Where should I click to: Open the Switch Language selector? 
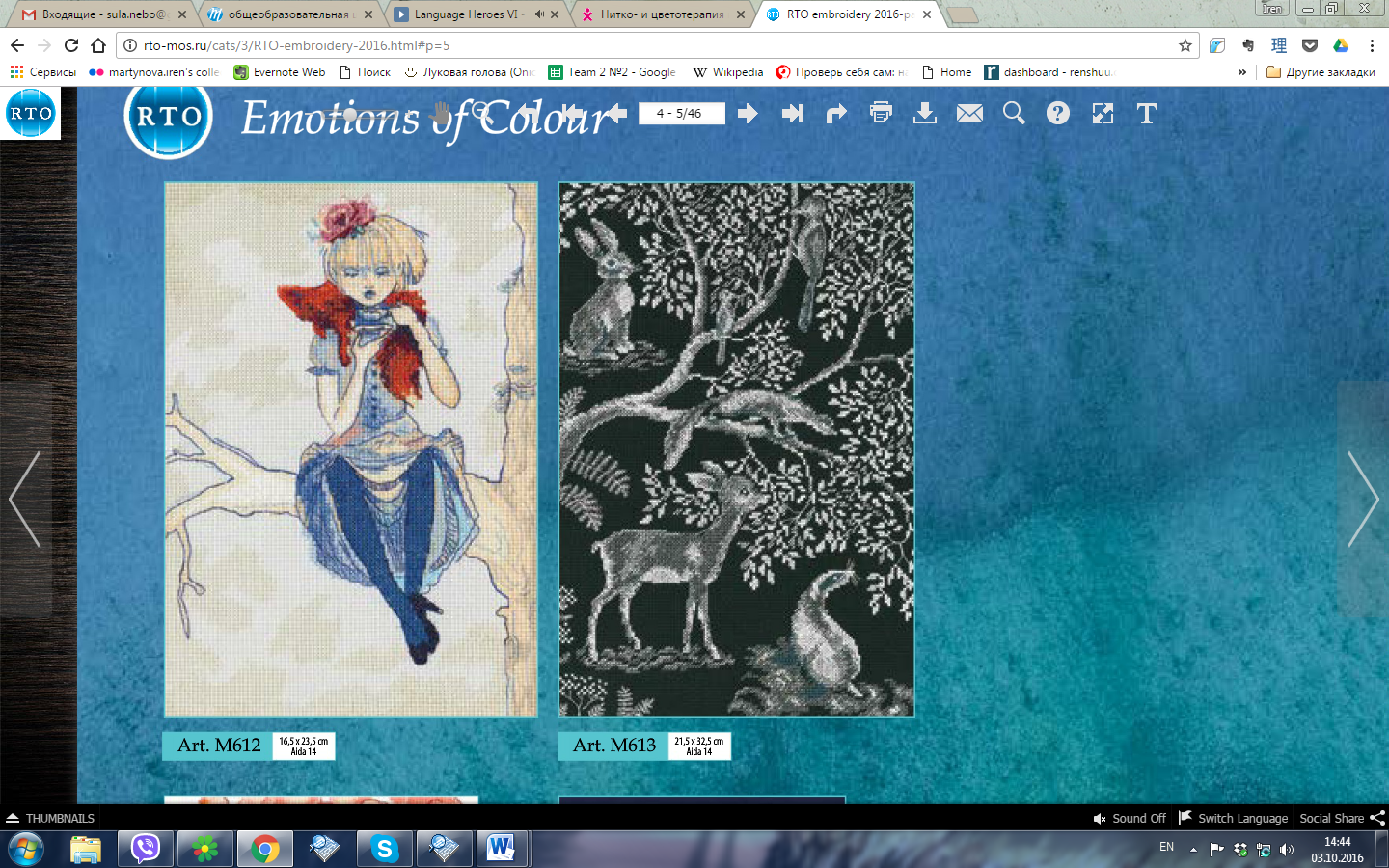click(x=1233, y=818)
